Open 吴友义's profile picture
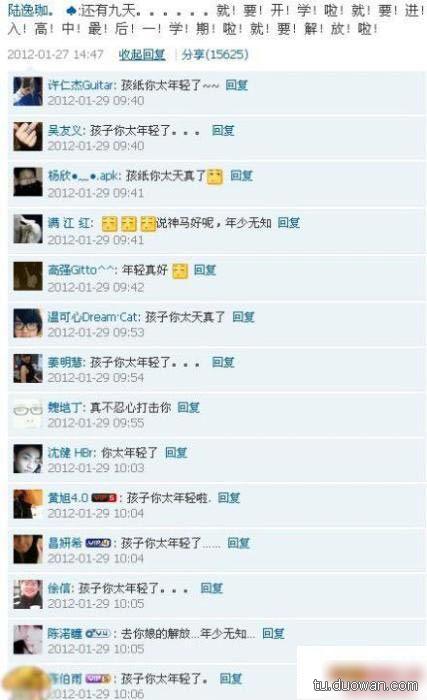Screen dimensions: 427x700 pyautogui.click(x=28, y=137)
